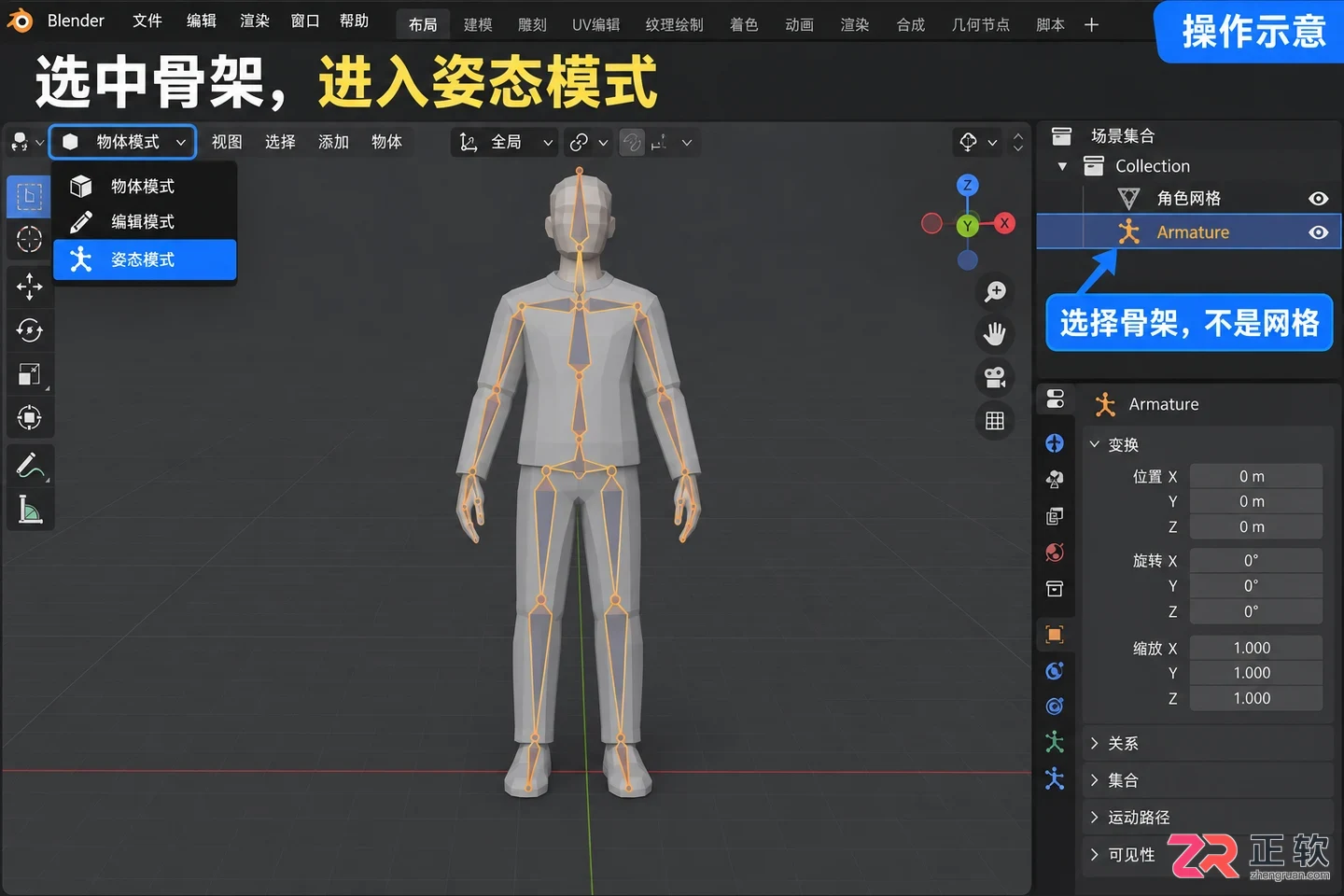Collapse the Collection tree arrow
This screenshot has width=1344, height=896.
pos(1062,166)
